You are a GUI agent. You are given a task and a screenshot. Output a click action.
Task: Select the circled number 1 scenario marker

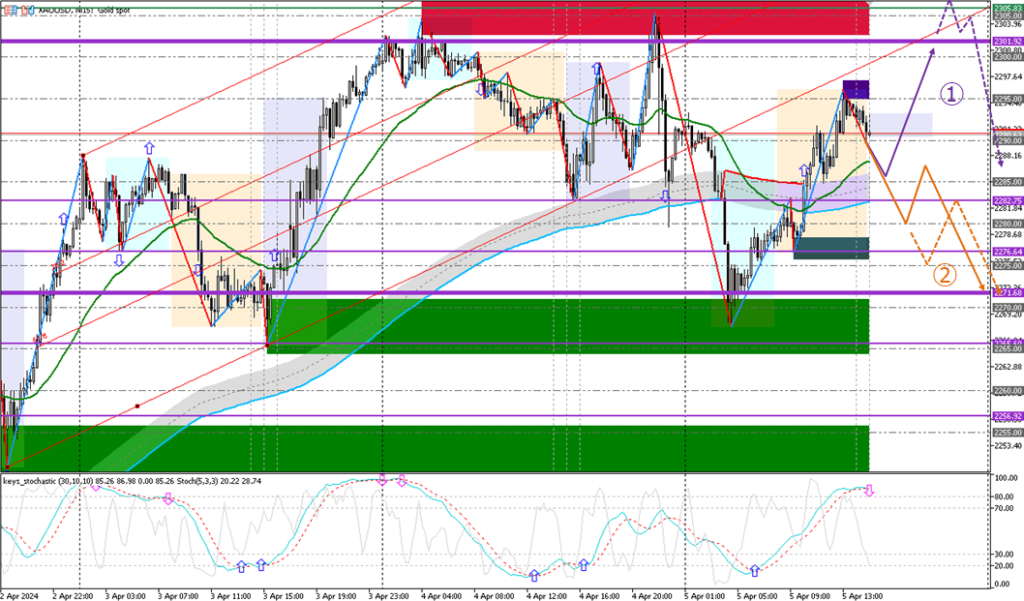coord(951,94)
